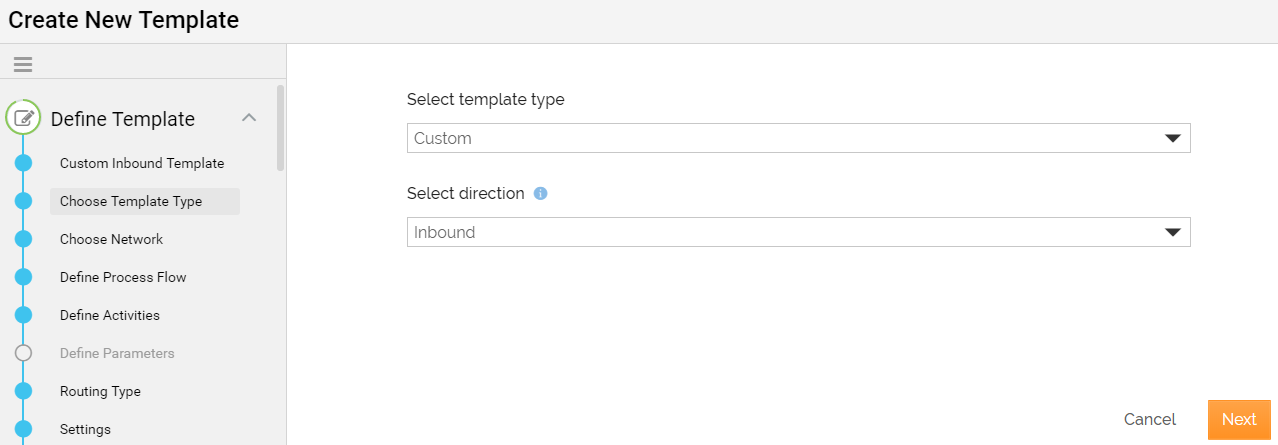
Task: Click the sidebar vertical scrollbar
Action: click(281, 128)
